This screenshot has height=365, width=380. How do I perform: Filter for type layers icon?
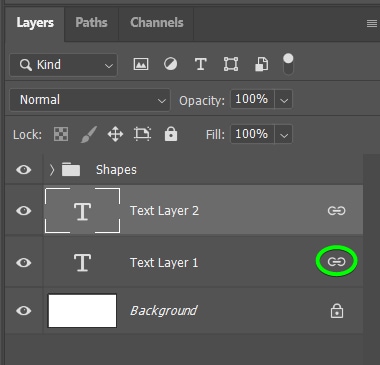200,64
